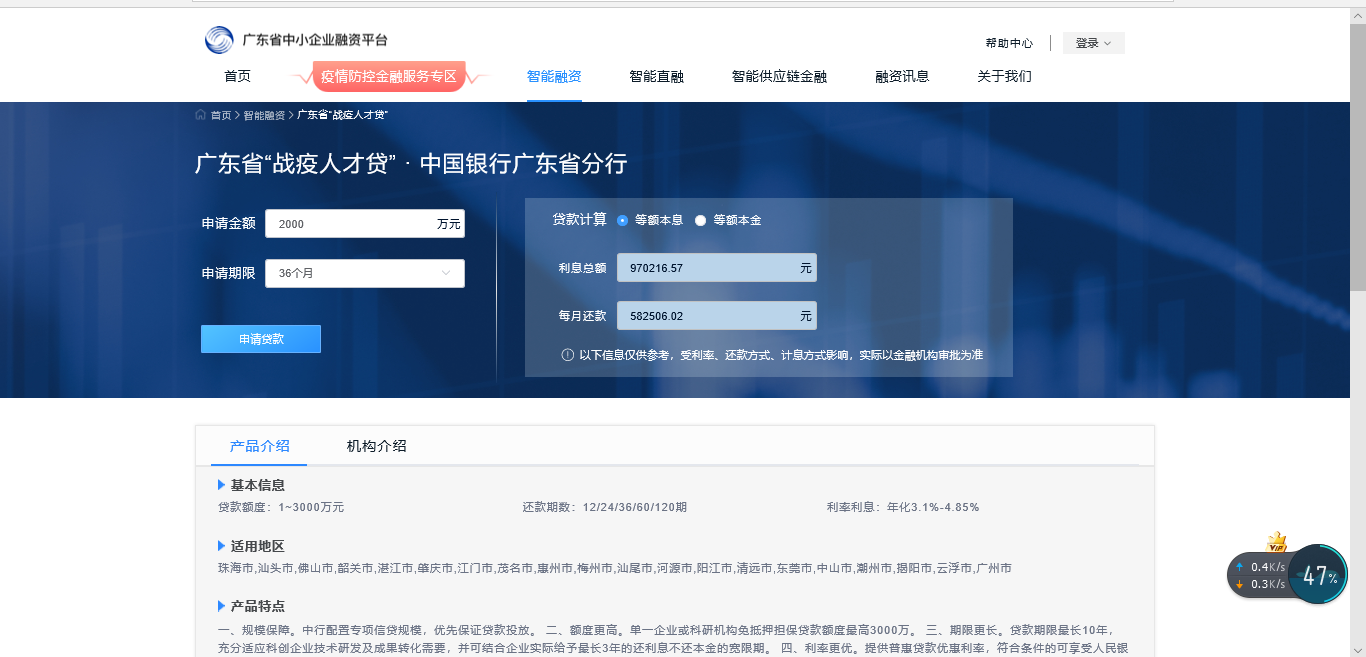Screen dimensions: 1366x657
Task: Click the download speed arrow indicator
Action: pos(1240,584)
